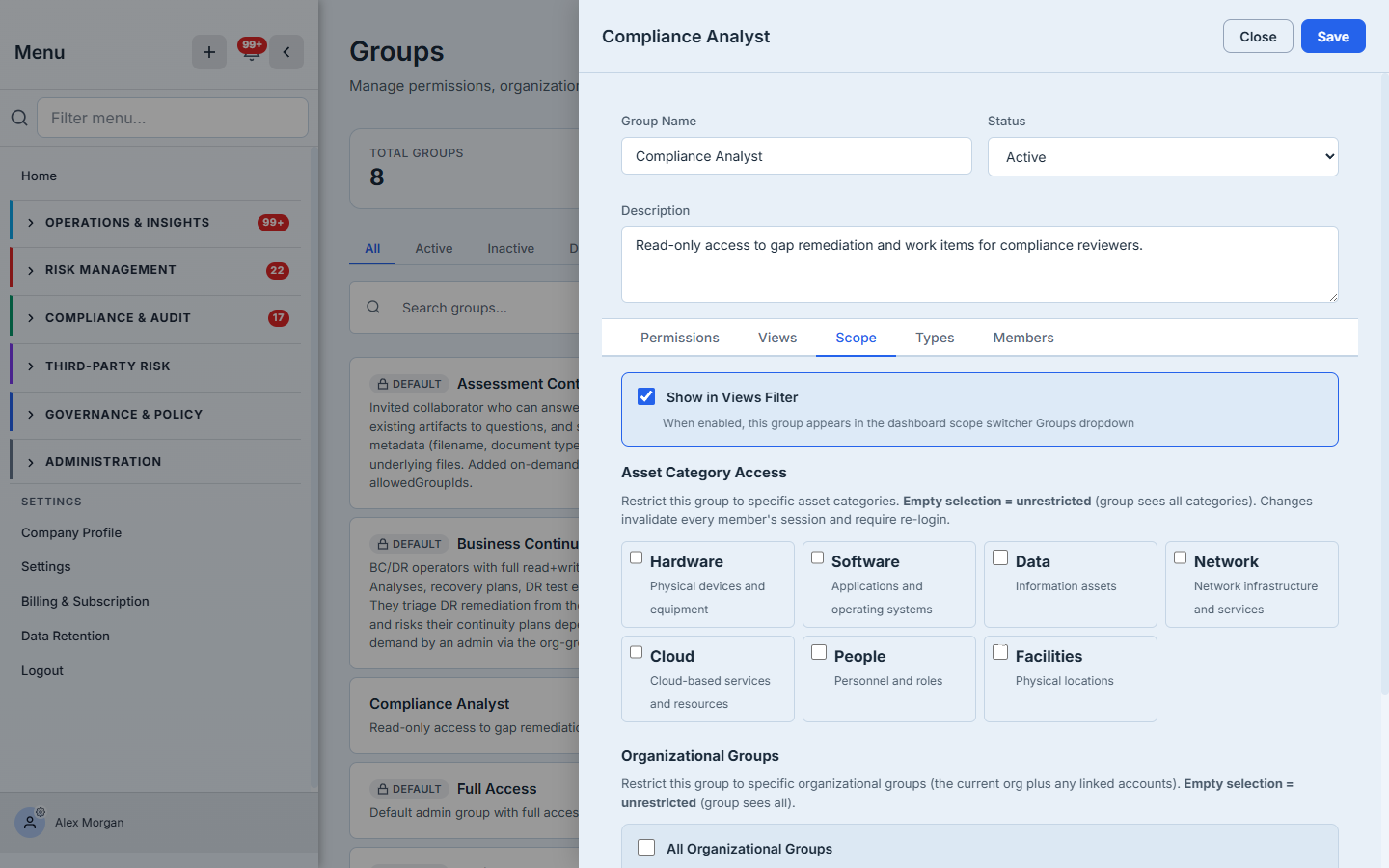Image resolution: width=1389 pixels, height=868 pixels.
Task: Click the 99+ badge on Operations & Insights
Action: (274, 223)
